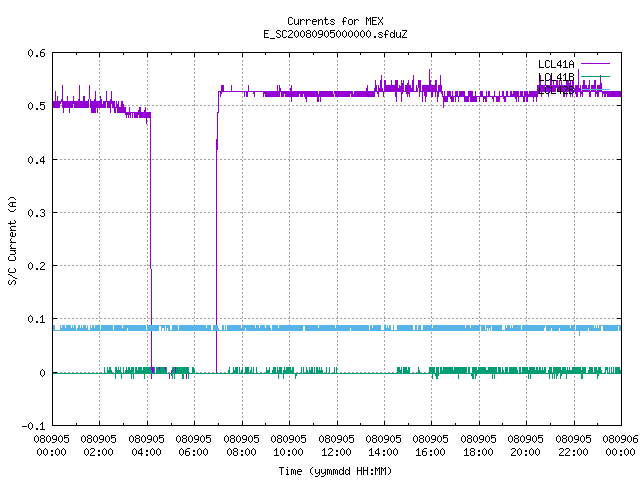Select the file name "E_SC20080905000000.sfduZ" subtitle
This screenshot has height=480, width=640.
tap(335, 34)
